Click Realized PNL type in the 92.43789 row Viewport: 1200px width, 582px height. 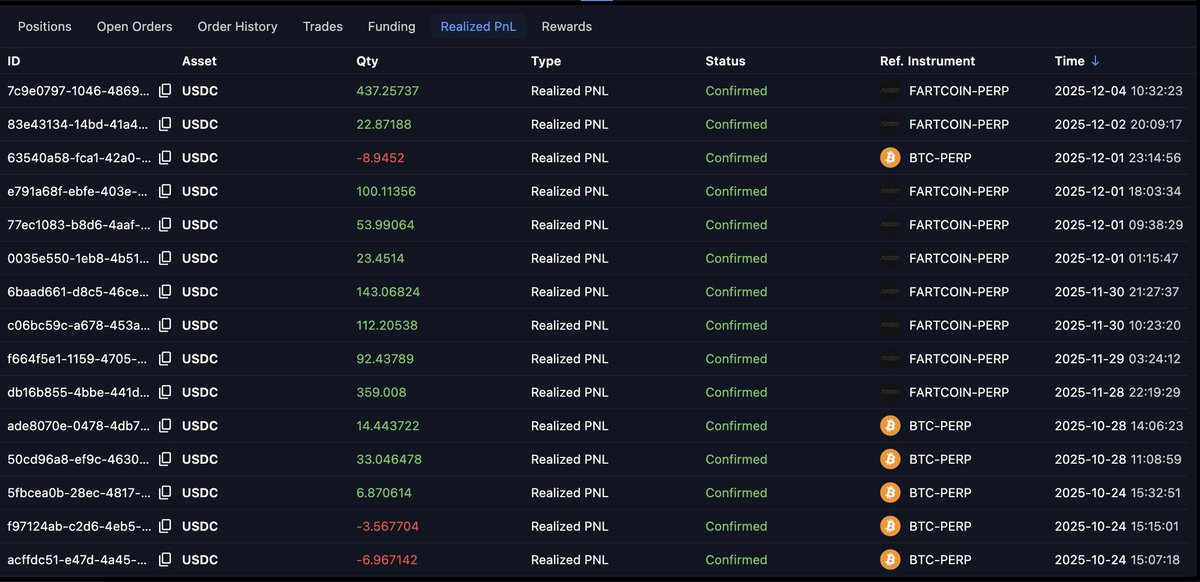(569, 359)
